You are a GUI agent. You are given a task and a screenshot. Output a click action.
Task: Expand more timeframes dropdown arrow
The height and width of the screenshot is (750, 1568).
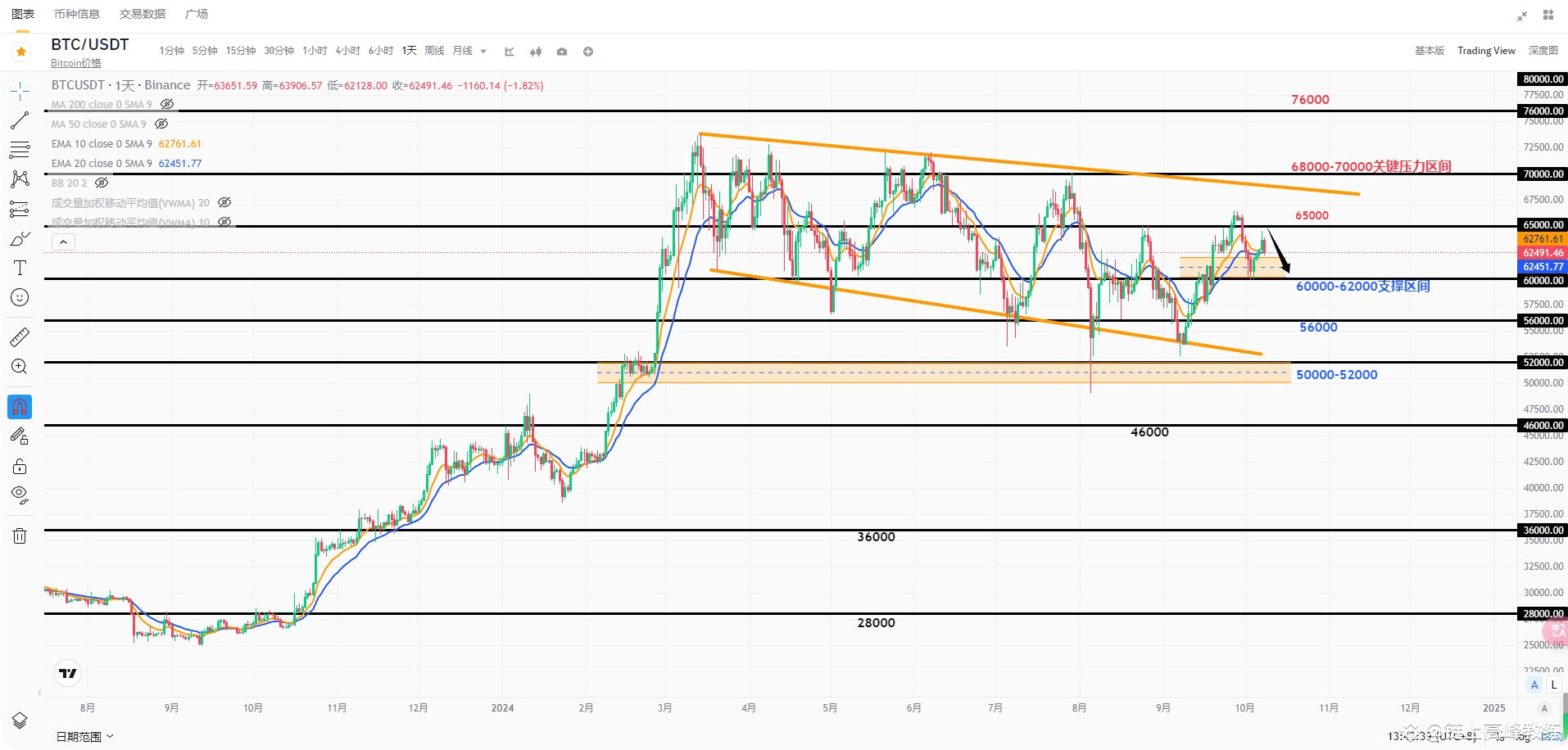click(x=483, y=52)
